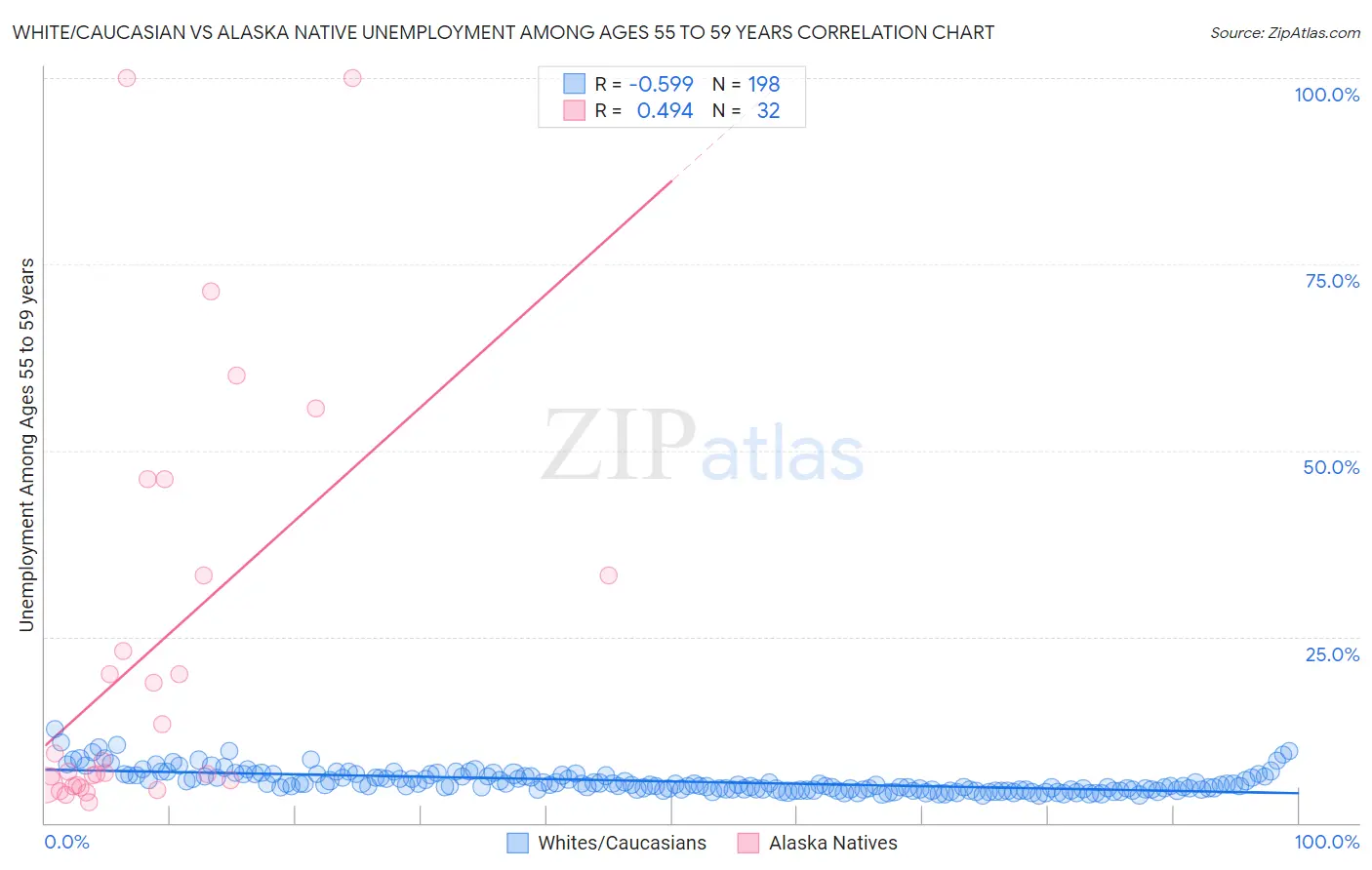Screen dimensions: 1372x870
Task: Click the pink data point near 33% at right
Action: [x=609, y=575]
